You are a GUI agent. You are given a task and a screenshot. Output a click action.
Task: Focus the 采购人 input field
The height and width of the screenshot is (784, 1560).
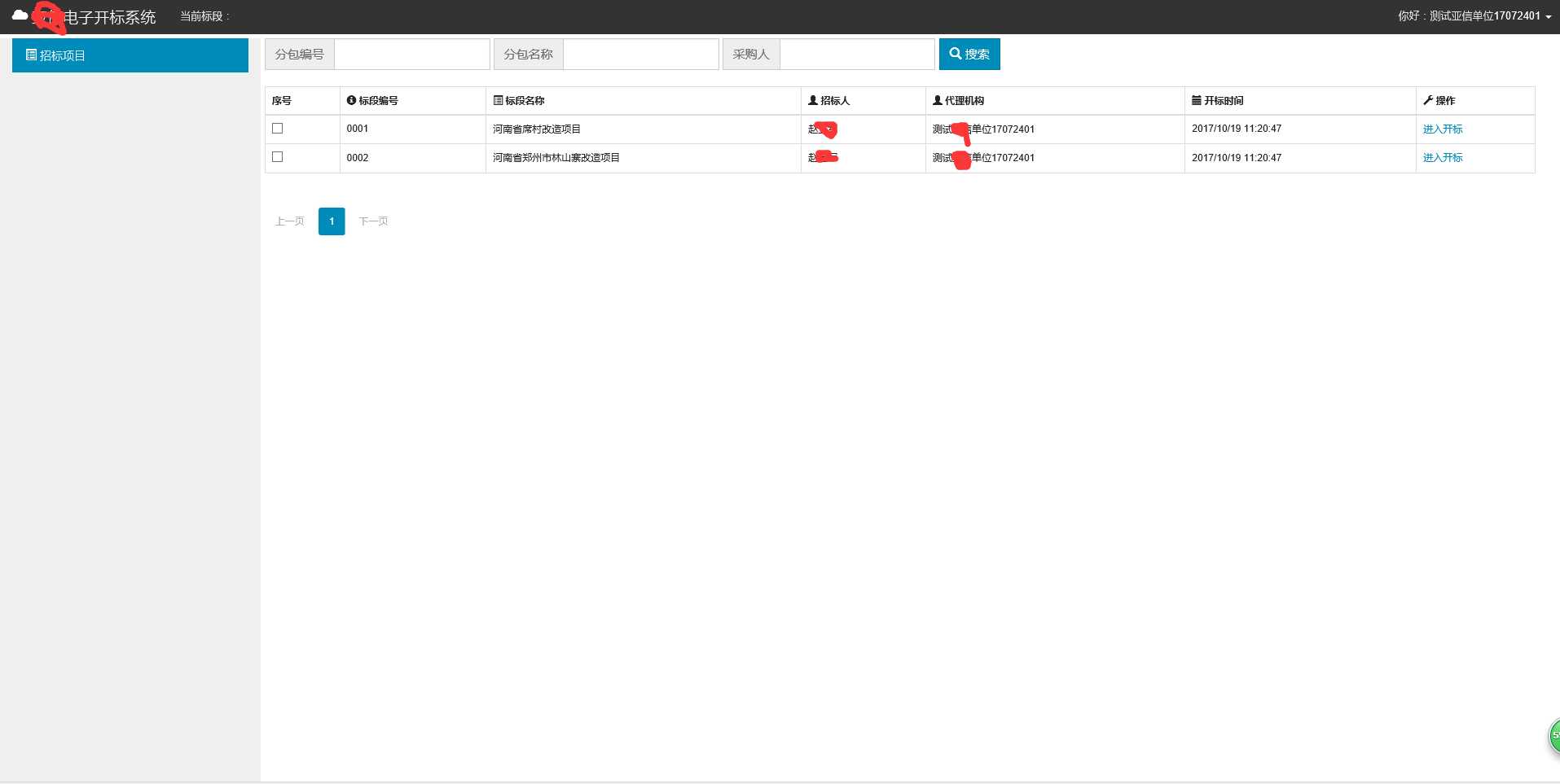tap(857, 55)
